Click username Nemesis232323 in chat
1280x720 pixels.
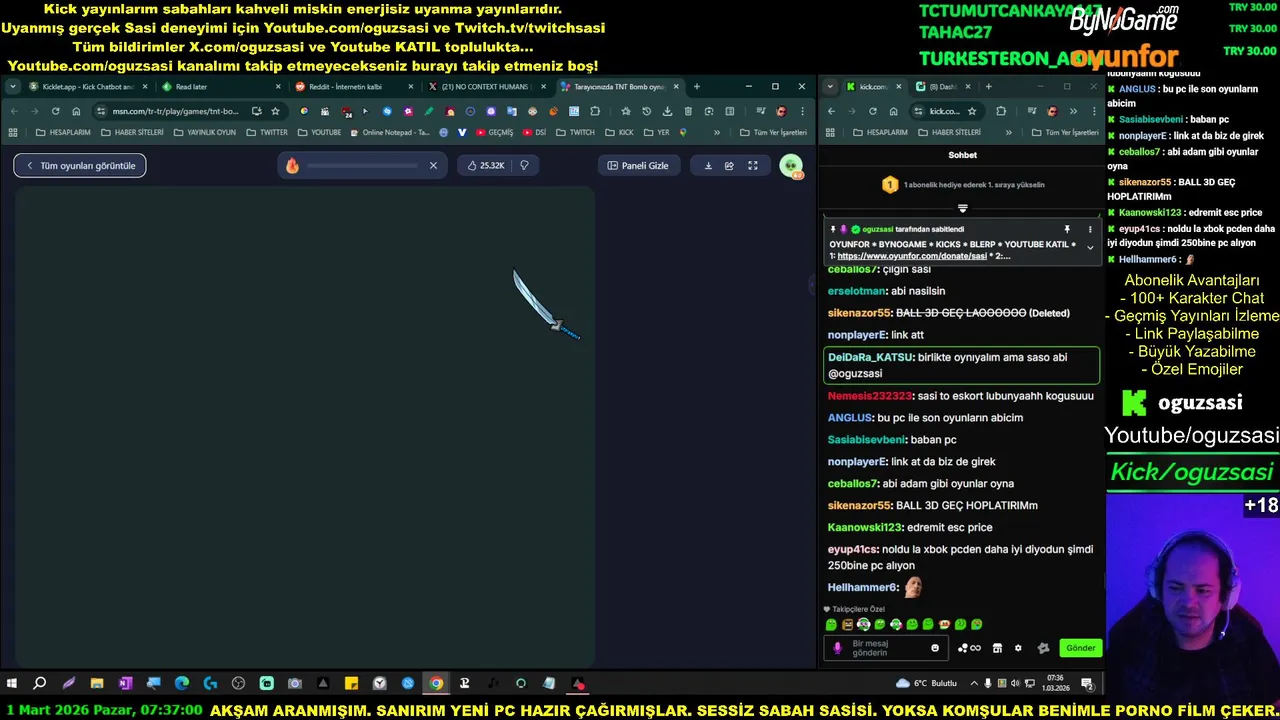(x=870, y=396)
